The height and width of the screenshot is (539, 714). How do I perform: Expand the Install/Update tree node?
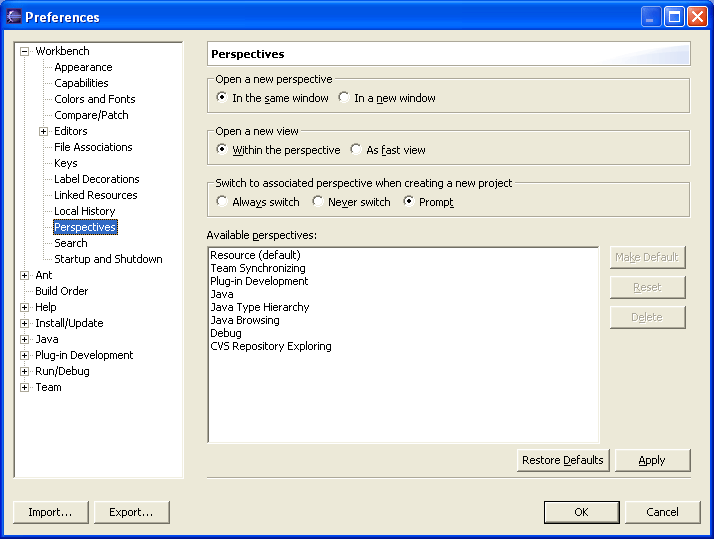pyautogui.click(x=25, y=324)
